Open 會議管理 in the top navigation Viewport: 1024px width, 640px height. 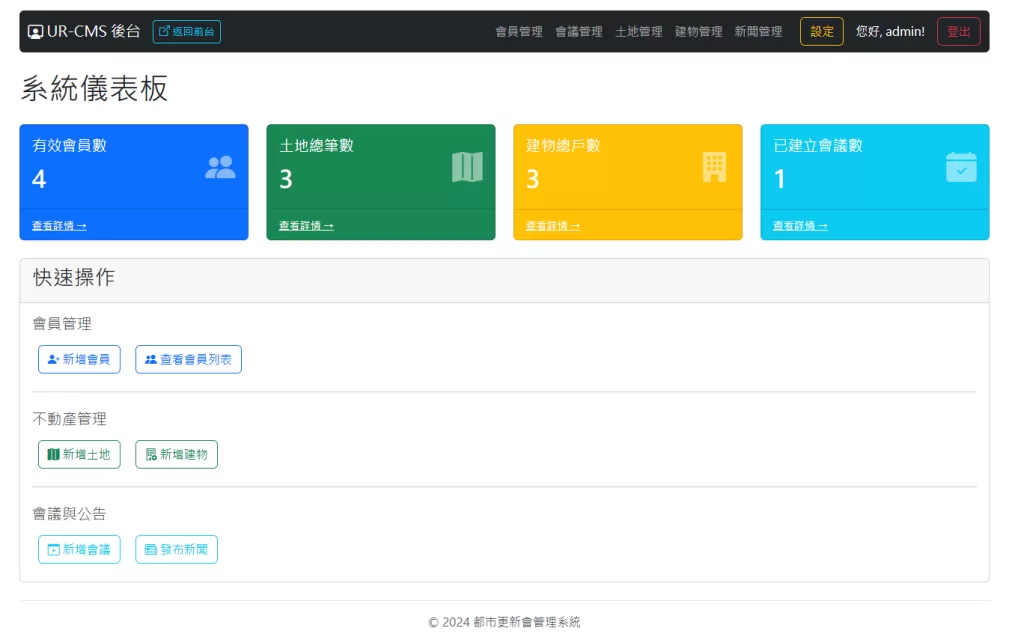tap(579, 32)
